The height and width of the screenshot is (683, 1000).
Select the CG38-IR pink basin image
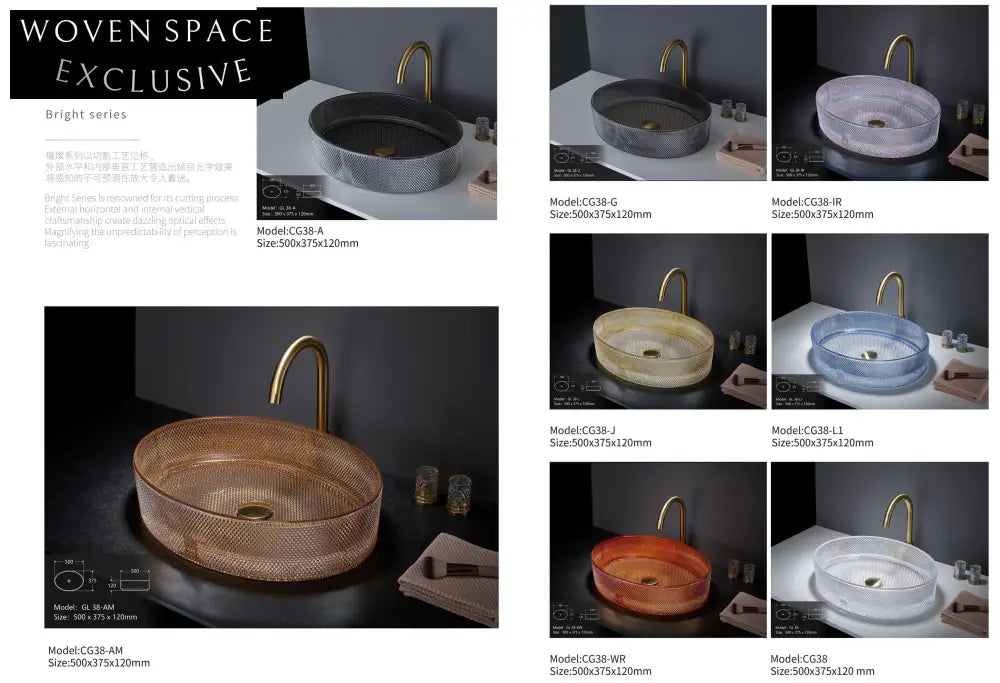880,93
